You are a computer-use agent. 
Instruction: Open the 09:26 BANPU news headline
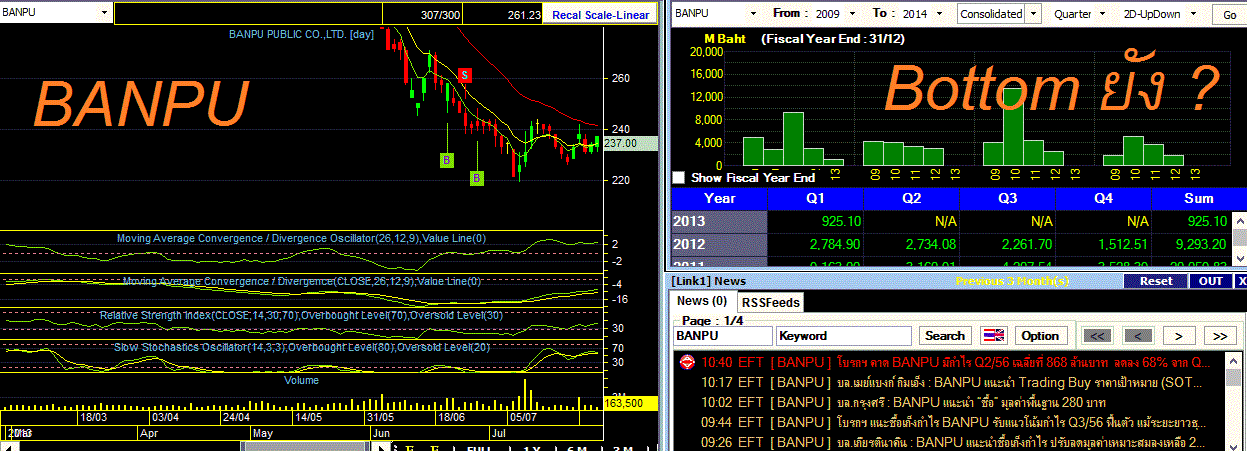[953, 441]
